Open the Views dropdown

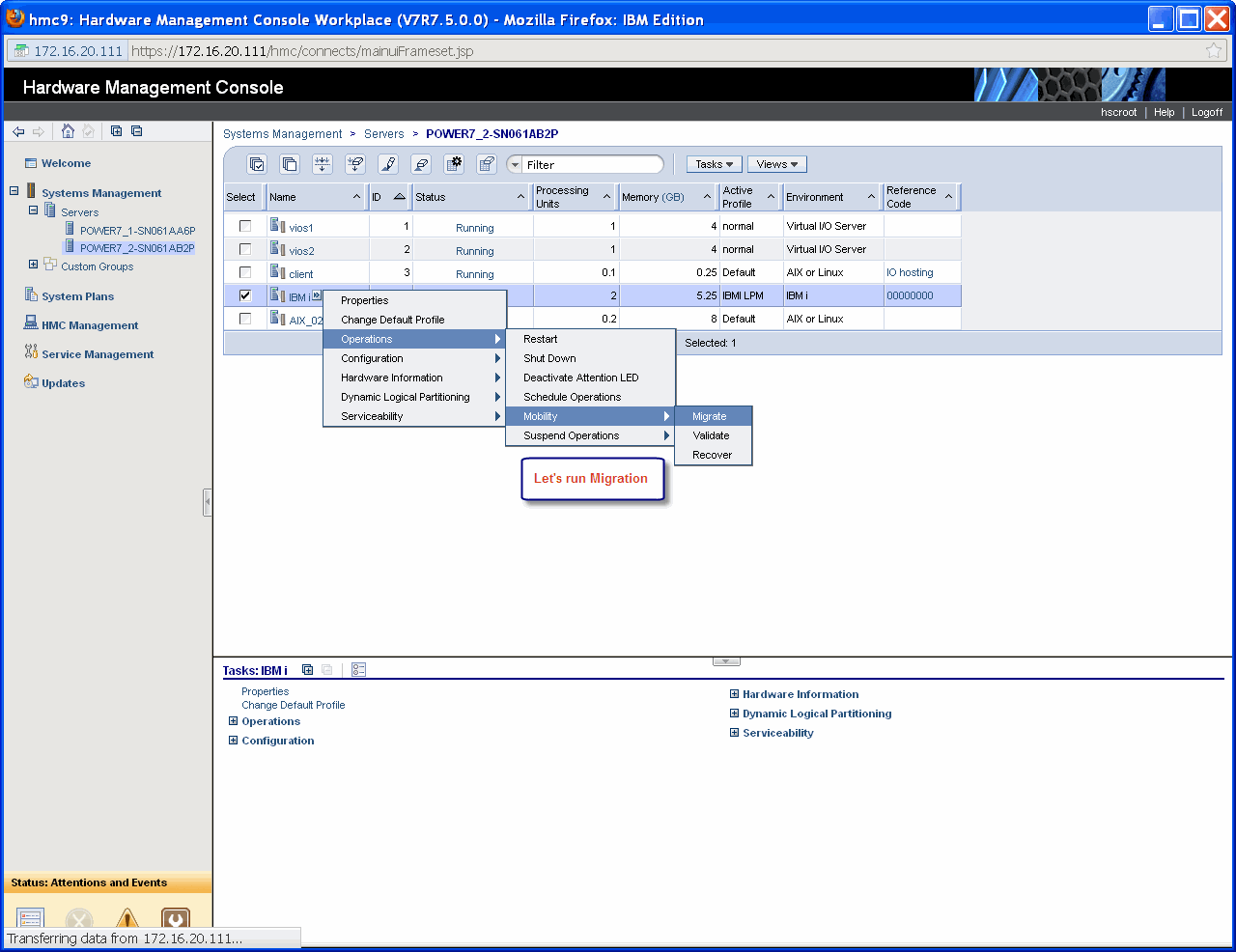pos(776,164)
